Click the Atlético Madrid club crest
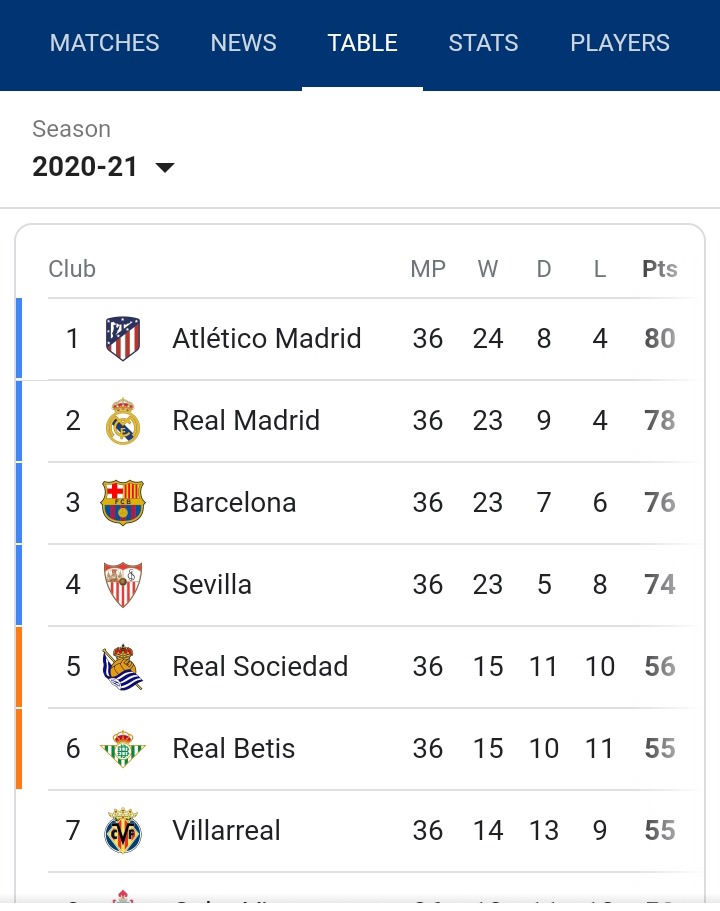 123,338
